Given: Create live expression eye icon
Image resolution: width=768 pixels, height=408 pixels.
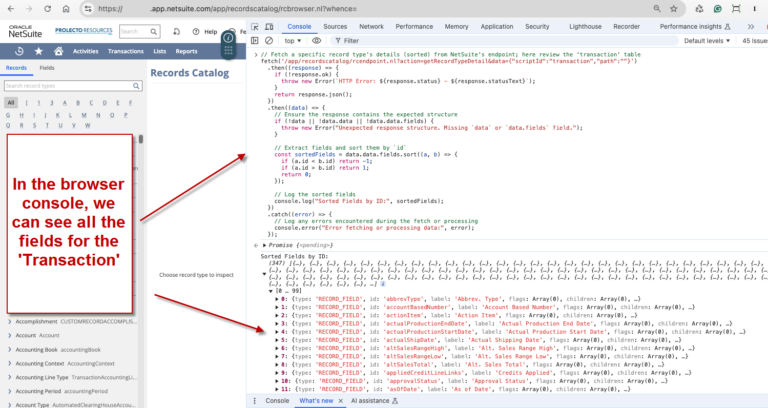Looking at the screenshot, I should (x=316, y=41).
